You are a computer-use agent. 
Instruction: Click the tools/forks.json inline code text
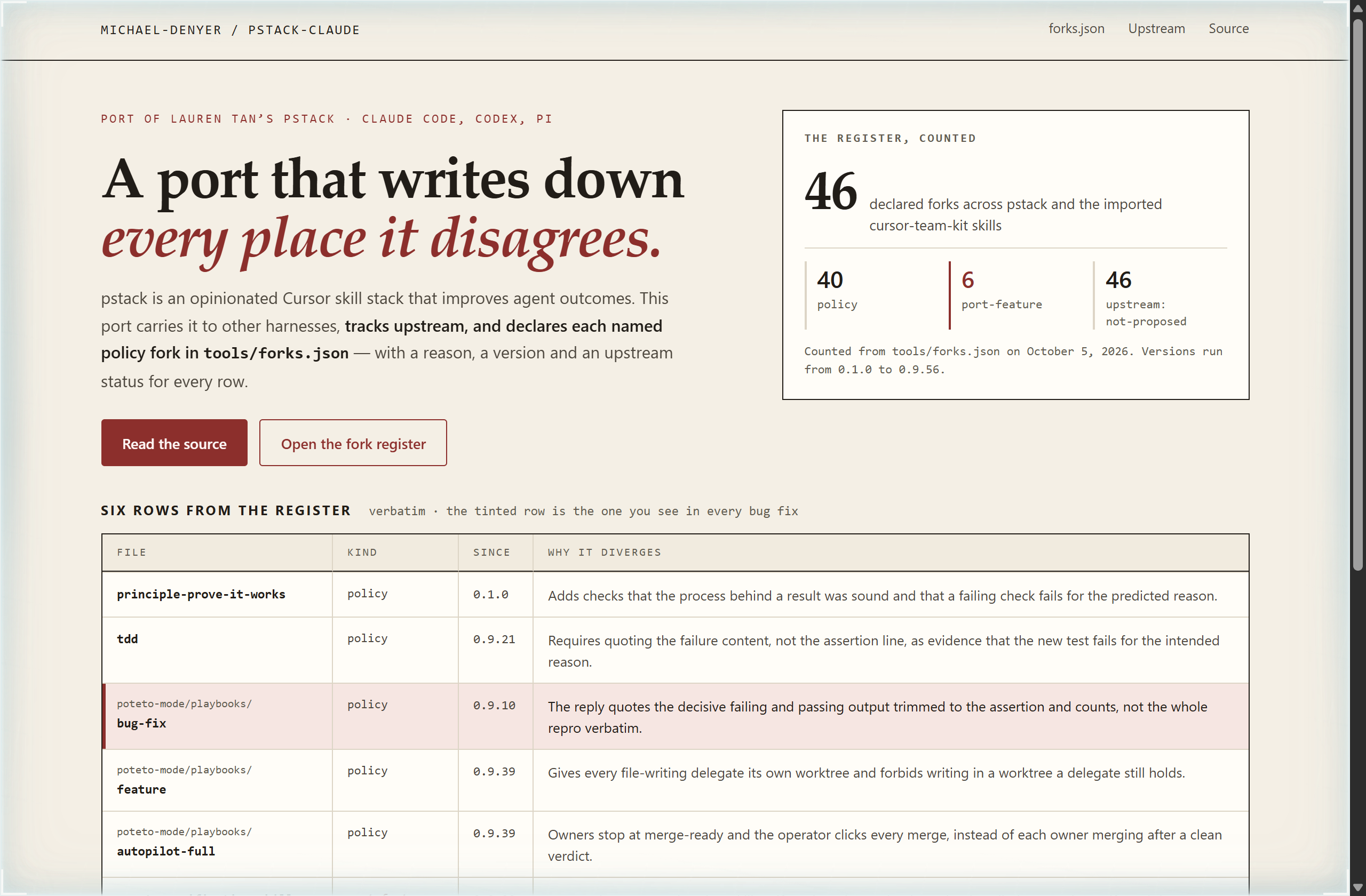point(276,354)
